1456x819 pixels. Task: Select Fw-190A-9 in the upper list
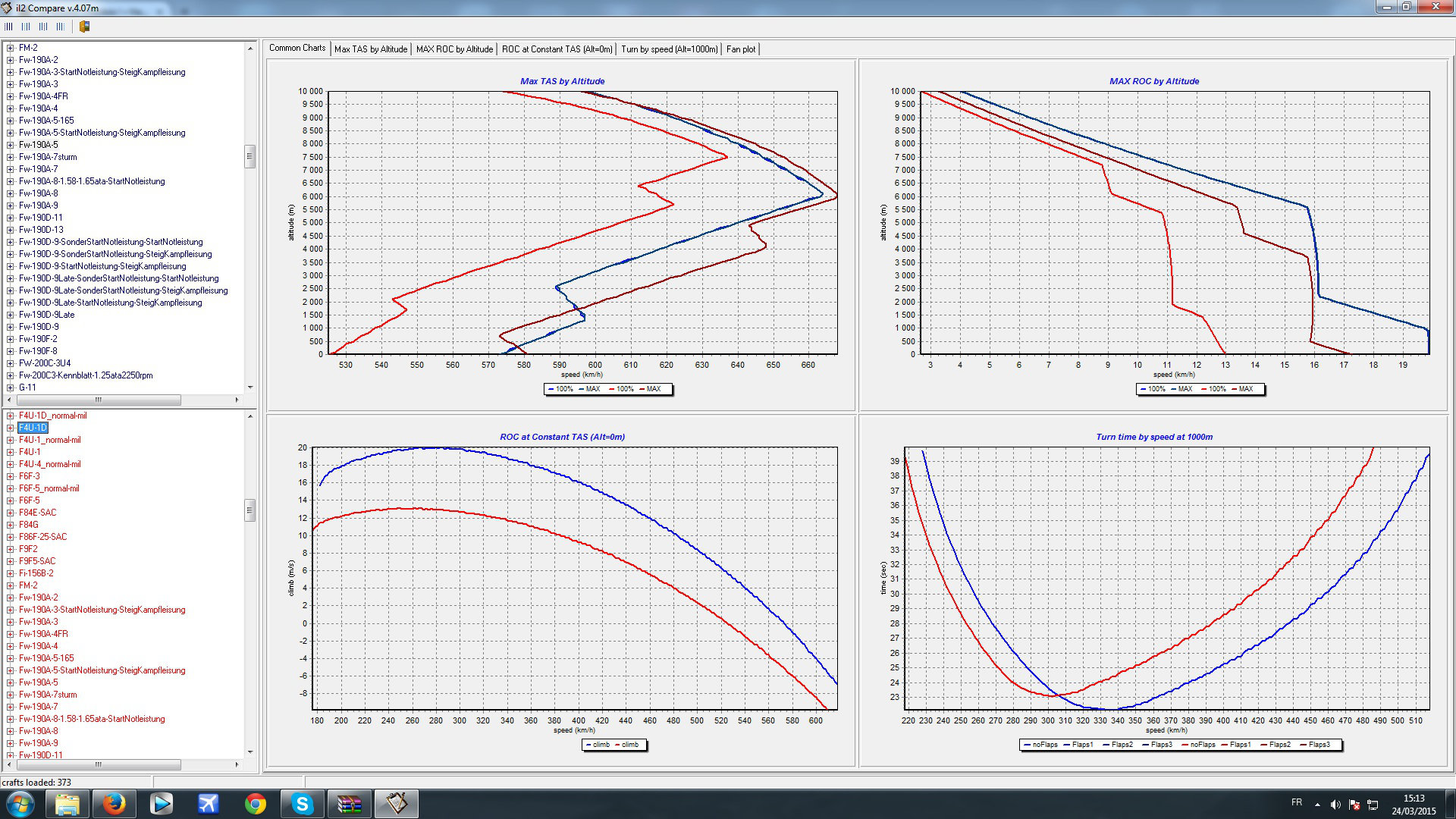click(x=38, y=206)
